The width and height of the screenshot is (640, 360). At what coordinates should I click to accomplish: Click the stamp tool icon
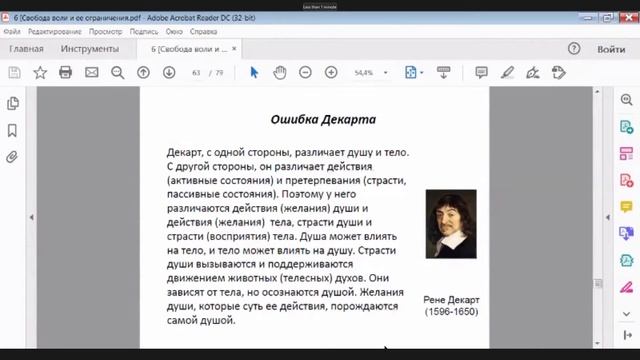click(x=558, y=73)
